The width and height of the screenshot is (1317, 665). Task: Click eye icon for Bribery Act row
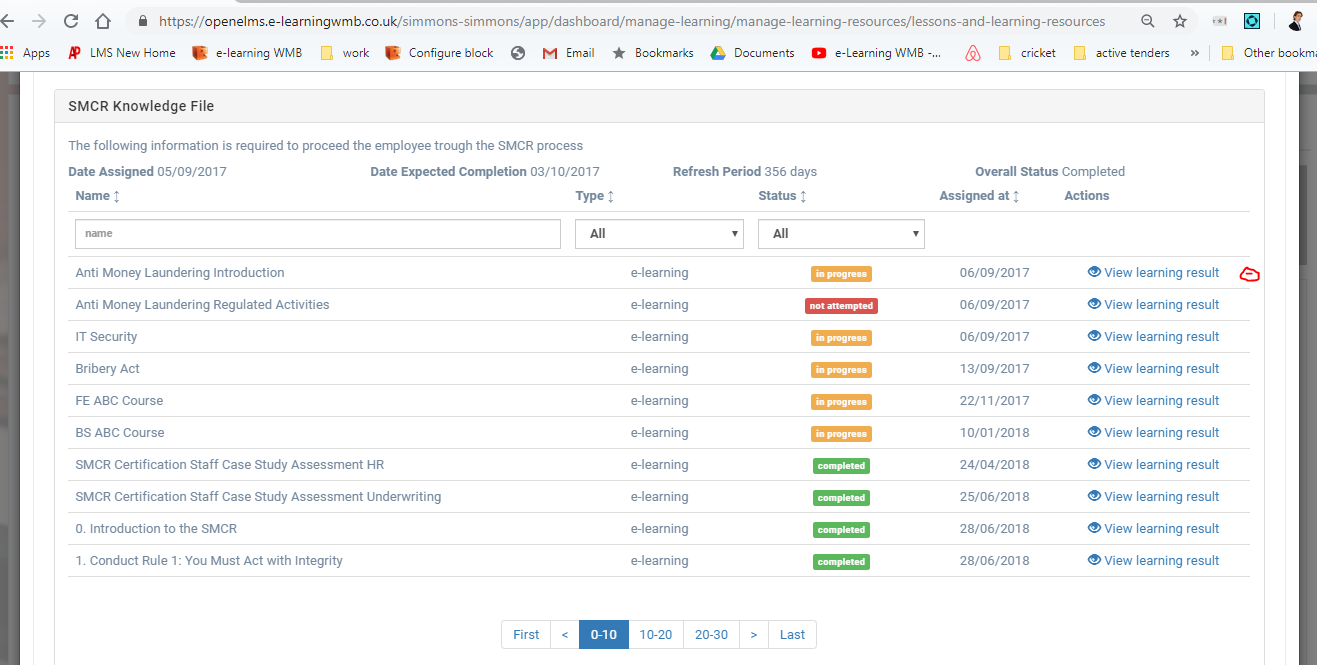click(x=1094, y=368)
